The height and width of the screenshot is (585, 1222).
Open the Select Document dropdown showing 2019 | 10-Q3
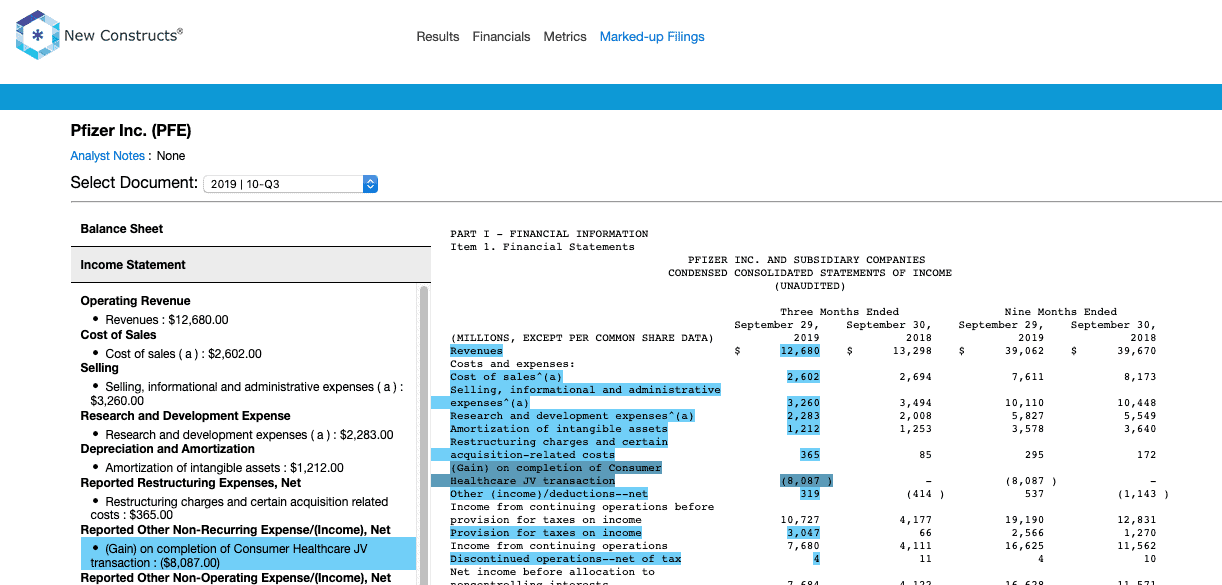pyautogui.click(x=290, y=184)
